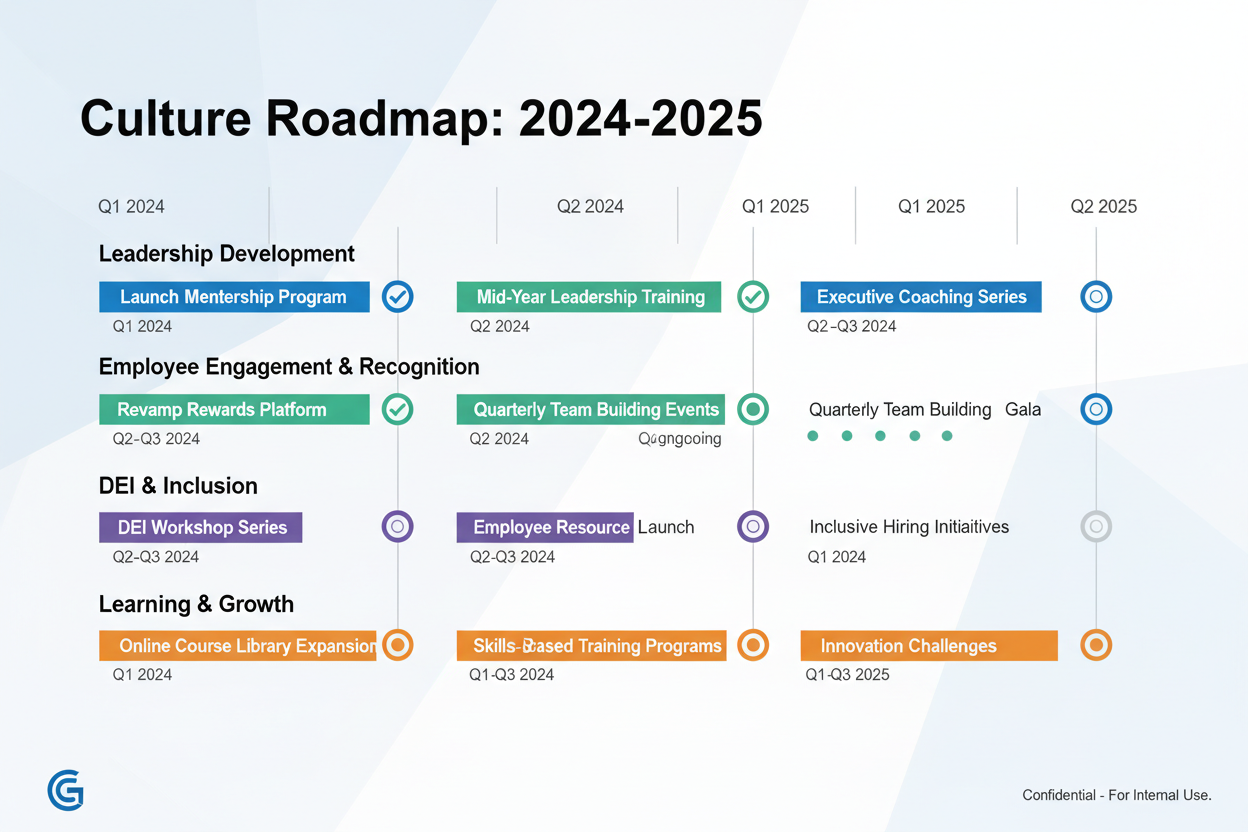
Task: Switch to the Q2 2025 quarter label
Action: coord(1104,206)
